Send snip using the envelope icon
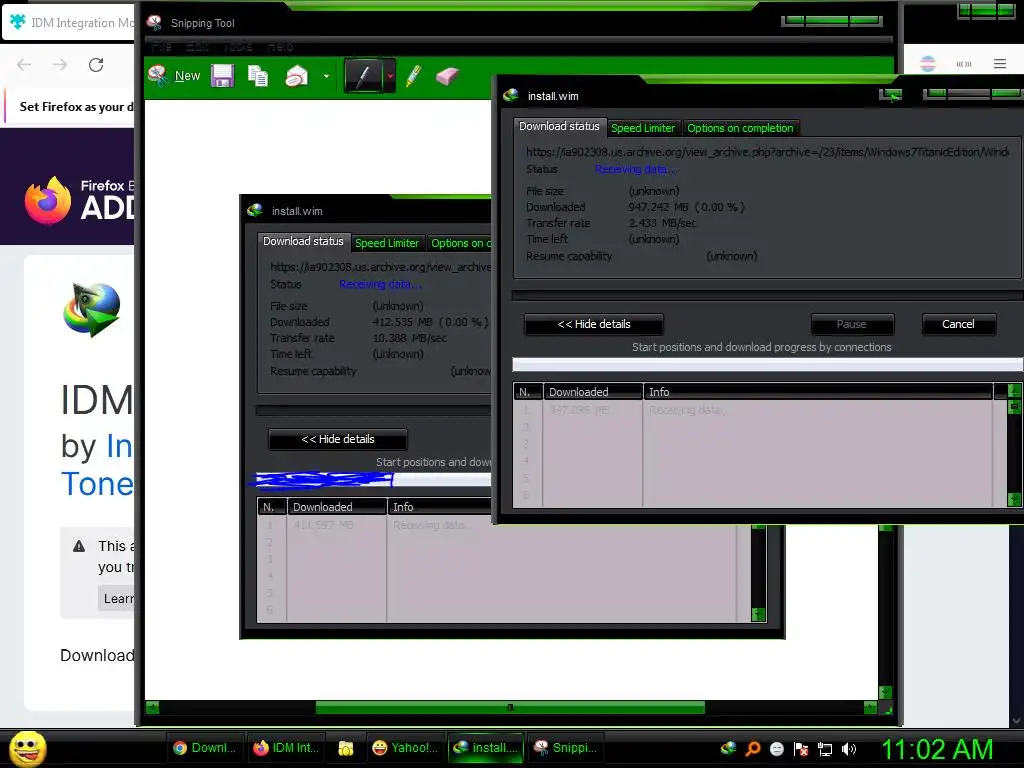 point(296,76)
